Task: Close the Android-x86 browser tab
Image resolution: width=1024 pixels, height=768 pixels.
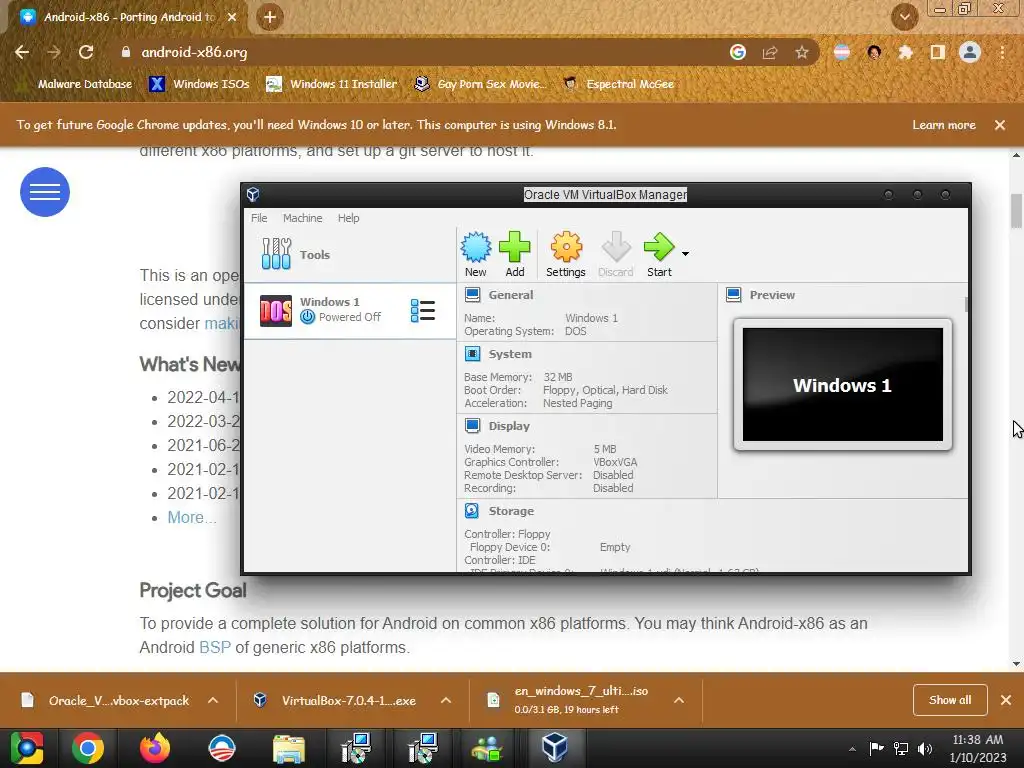Action: [232, 17]
